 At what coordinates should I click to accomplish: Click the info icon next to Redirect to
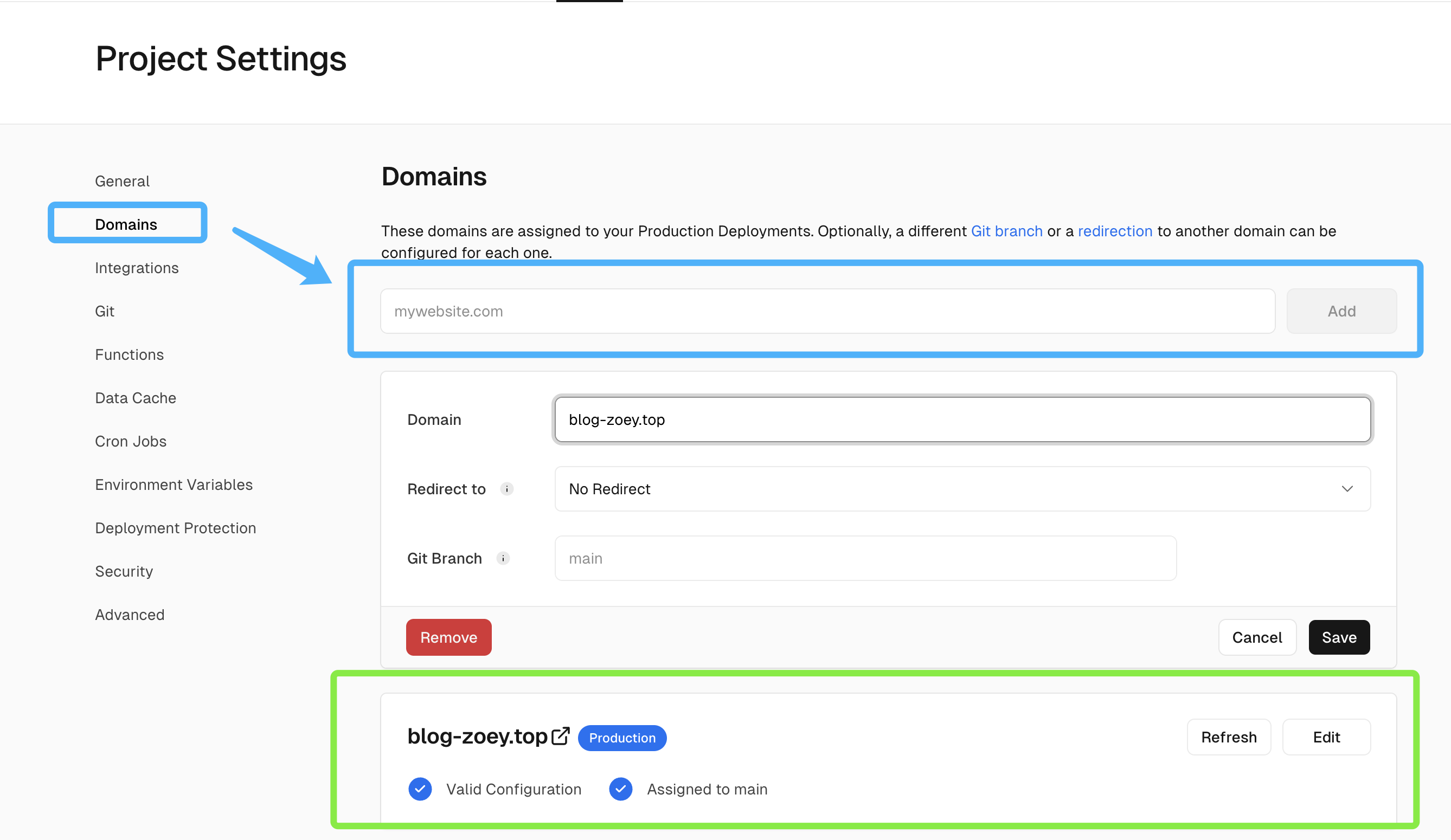pos(507,489)
